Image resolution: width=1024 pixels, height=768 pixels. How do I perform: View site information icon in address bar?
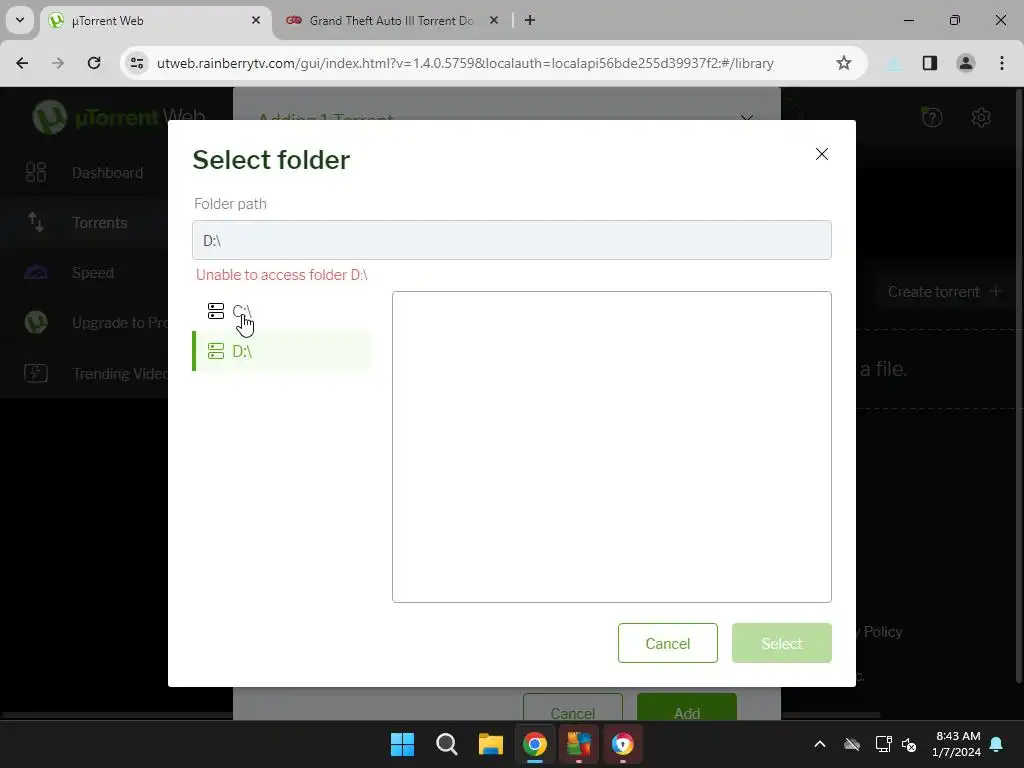[137, 63]
